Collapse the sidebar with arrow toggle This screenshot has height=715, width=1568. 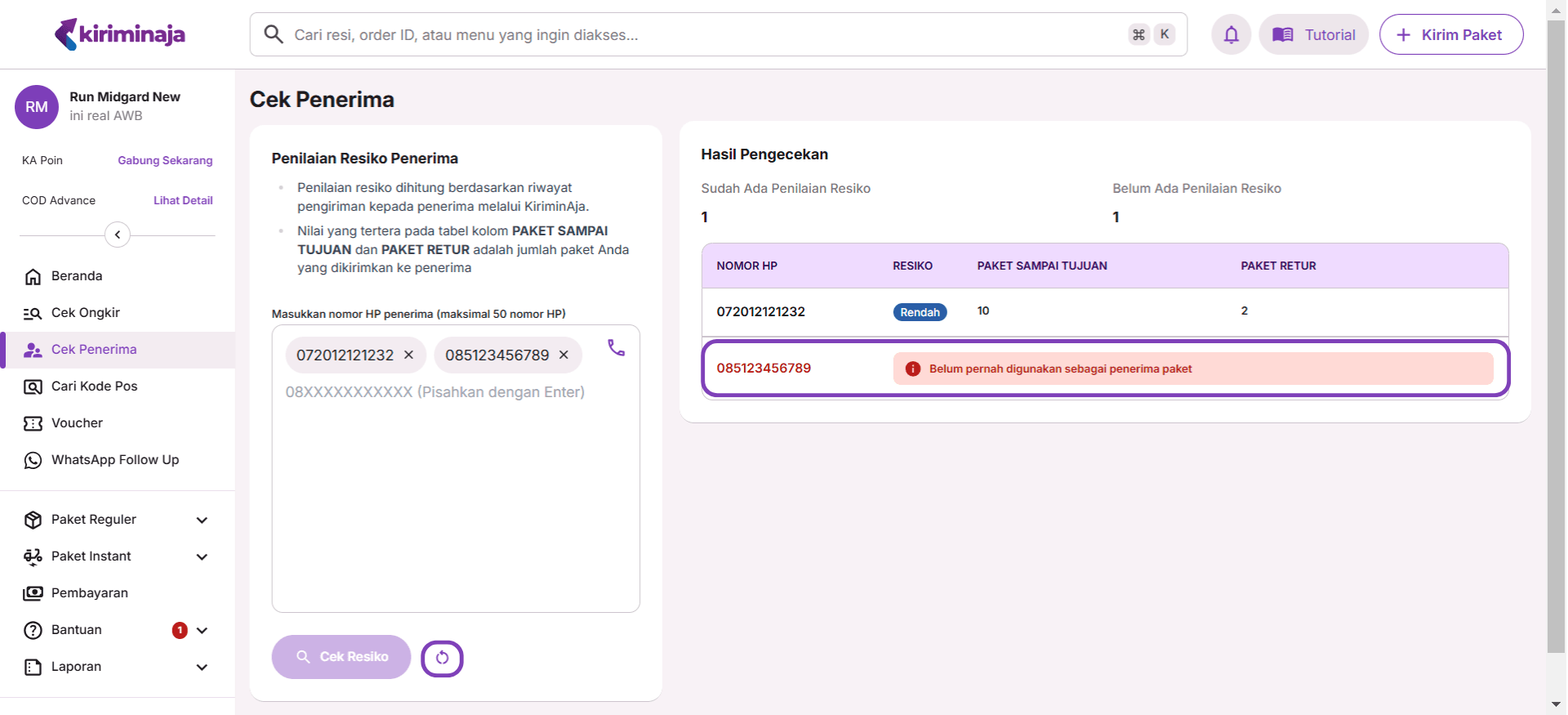click(x=118, y=235)
